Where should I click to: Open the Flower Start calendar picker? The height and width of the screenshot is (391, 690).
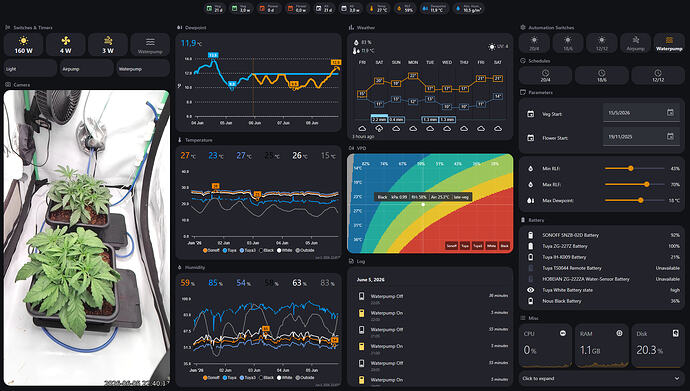pyautogui.click(x=670, y=136)
